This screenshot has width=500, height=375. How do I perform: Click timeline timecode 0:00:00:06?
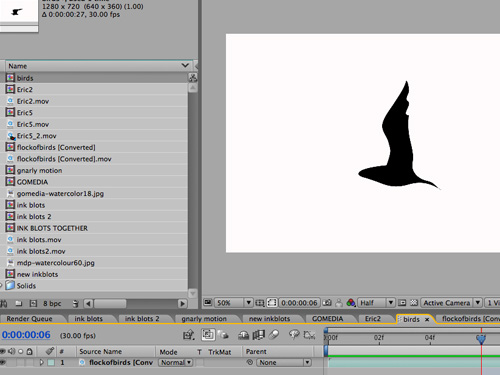pos(26,335)
